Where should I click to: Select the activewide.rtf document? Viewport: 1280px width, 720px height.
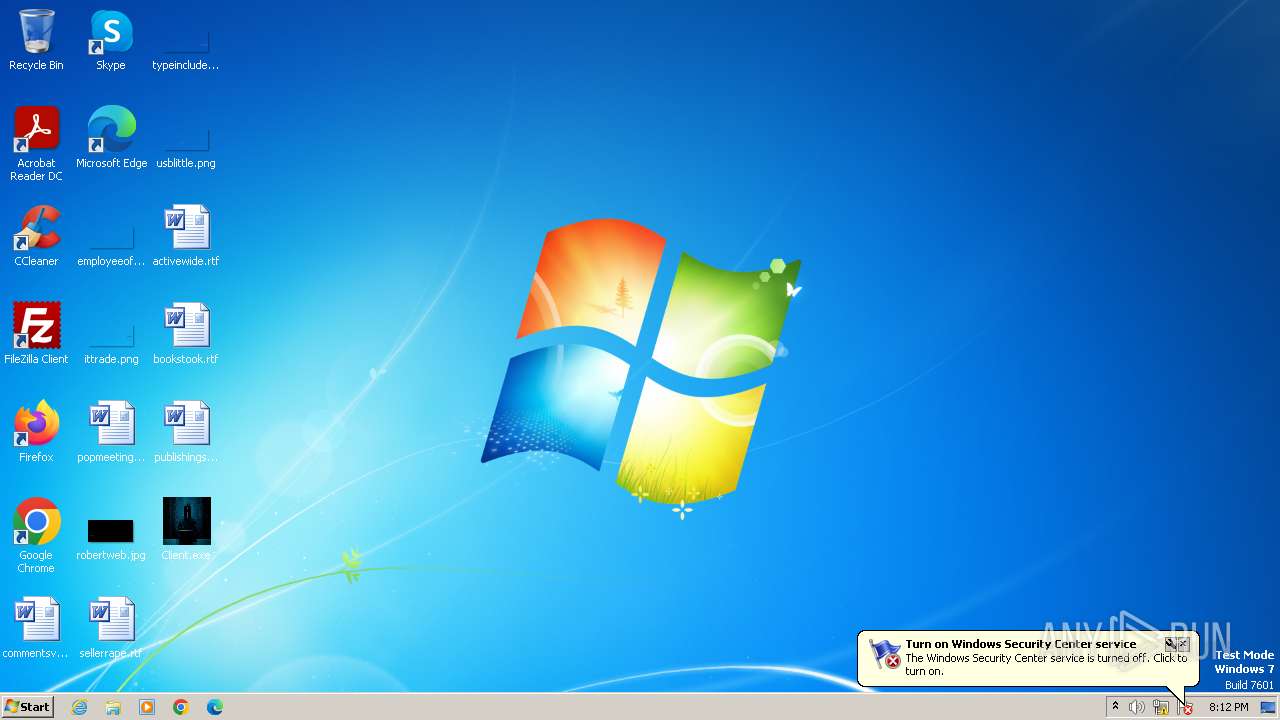click(186, 236)
